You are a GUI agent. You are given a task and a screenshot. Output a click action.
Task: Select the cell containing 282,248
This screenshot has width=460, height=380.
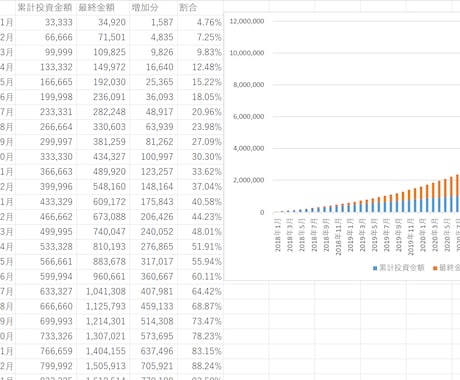[x=103, y=112]
